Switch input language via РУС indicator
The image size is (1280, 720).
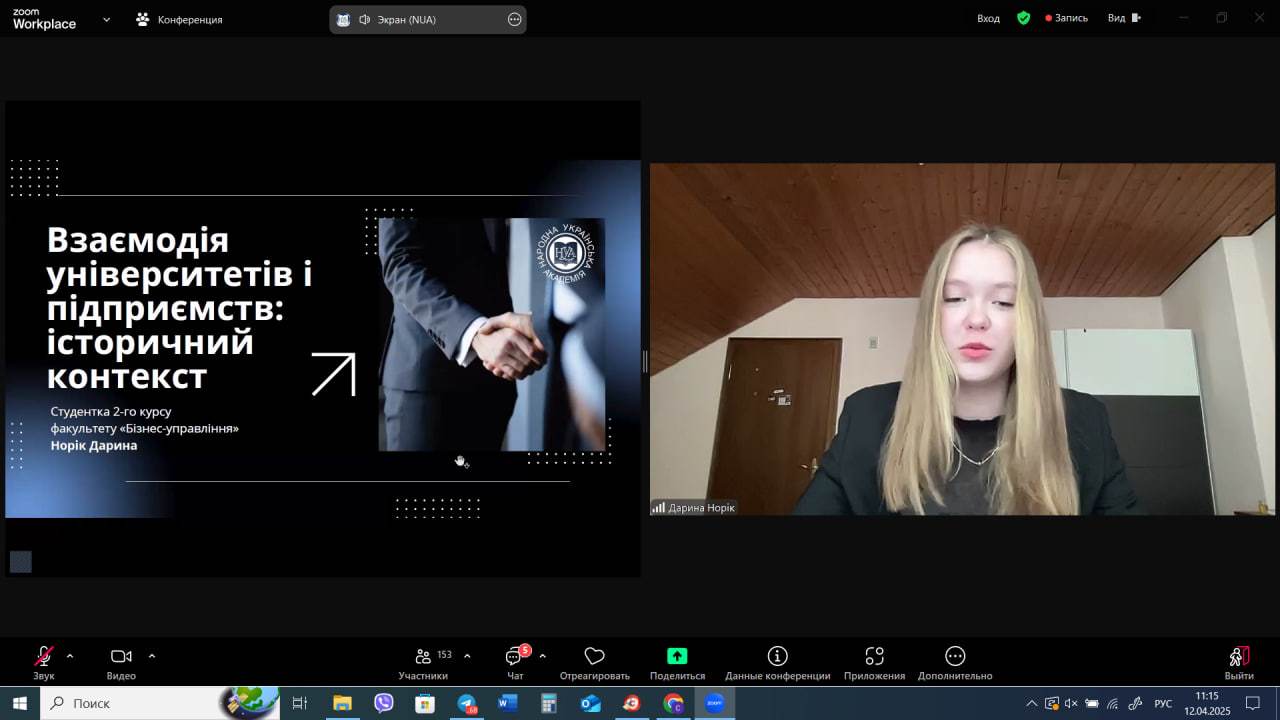click(1163, 704)
